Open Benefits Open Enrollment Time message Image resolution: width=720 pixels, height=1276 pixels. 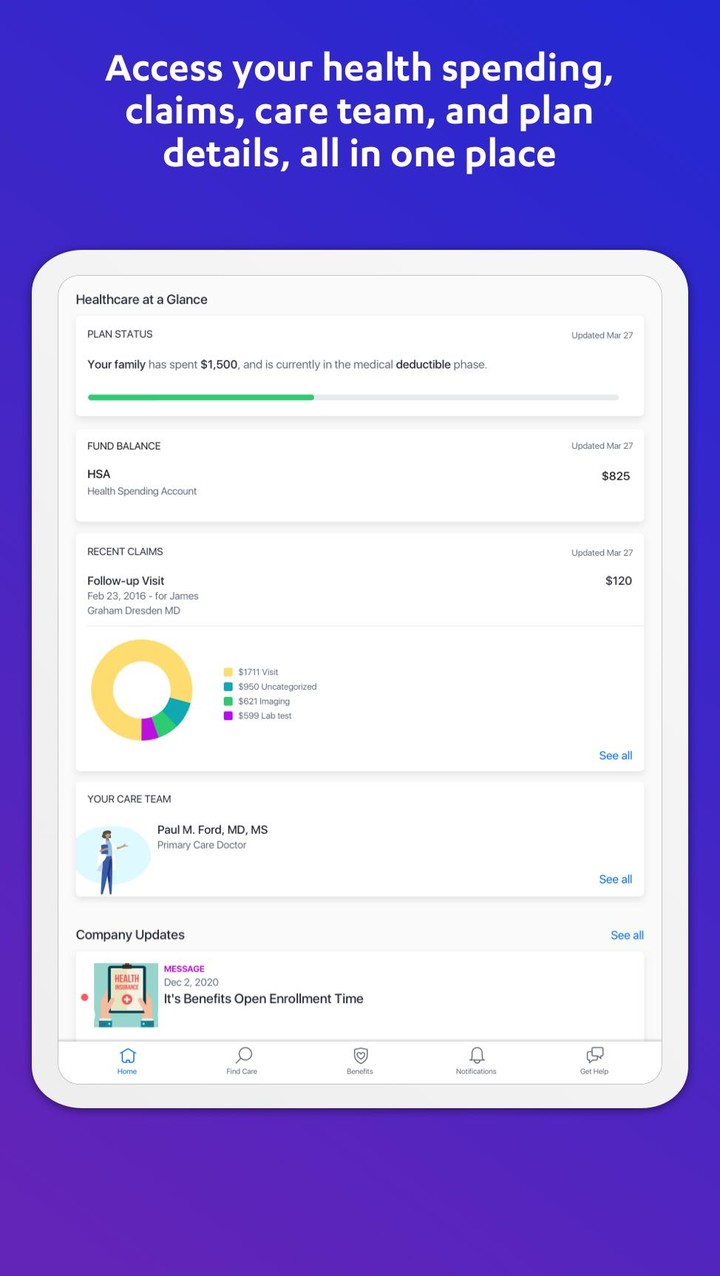click(x=263, y=999)
